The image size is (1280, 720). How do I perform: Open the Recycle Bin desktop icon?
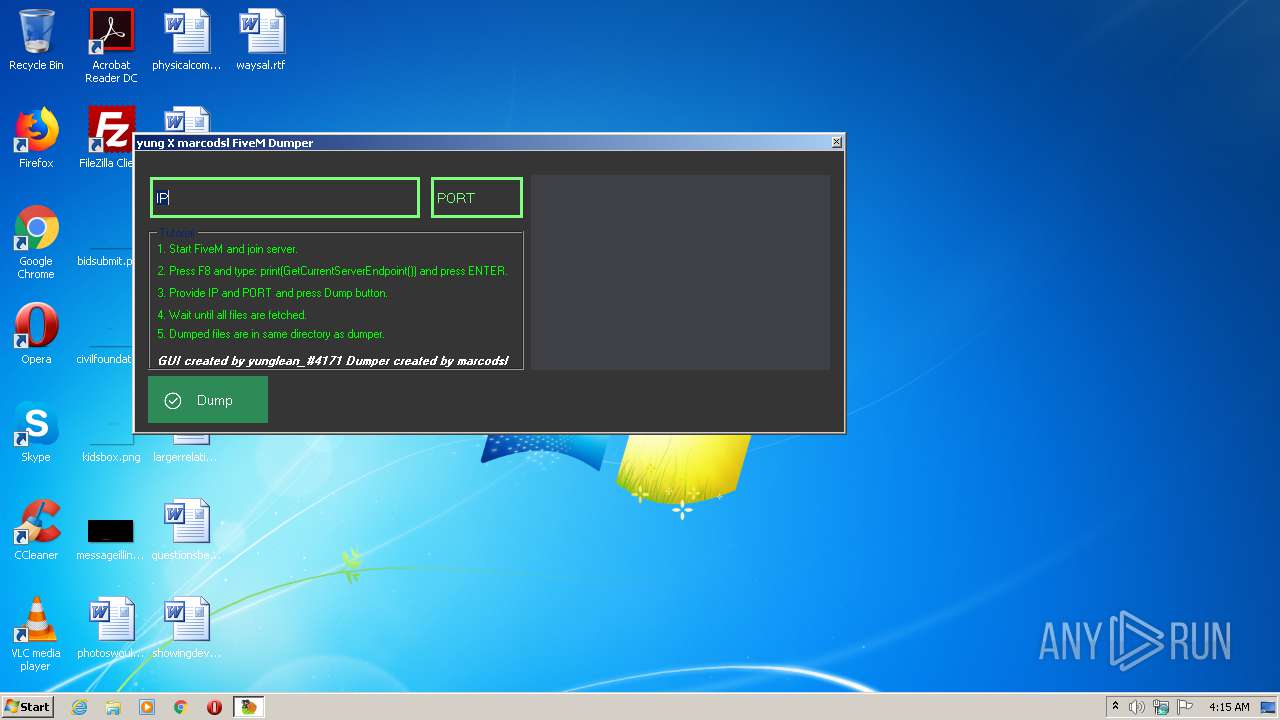coord(36,41)
